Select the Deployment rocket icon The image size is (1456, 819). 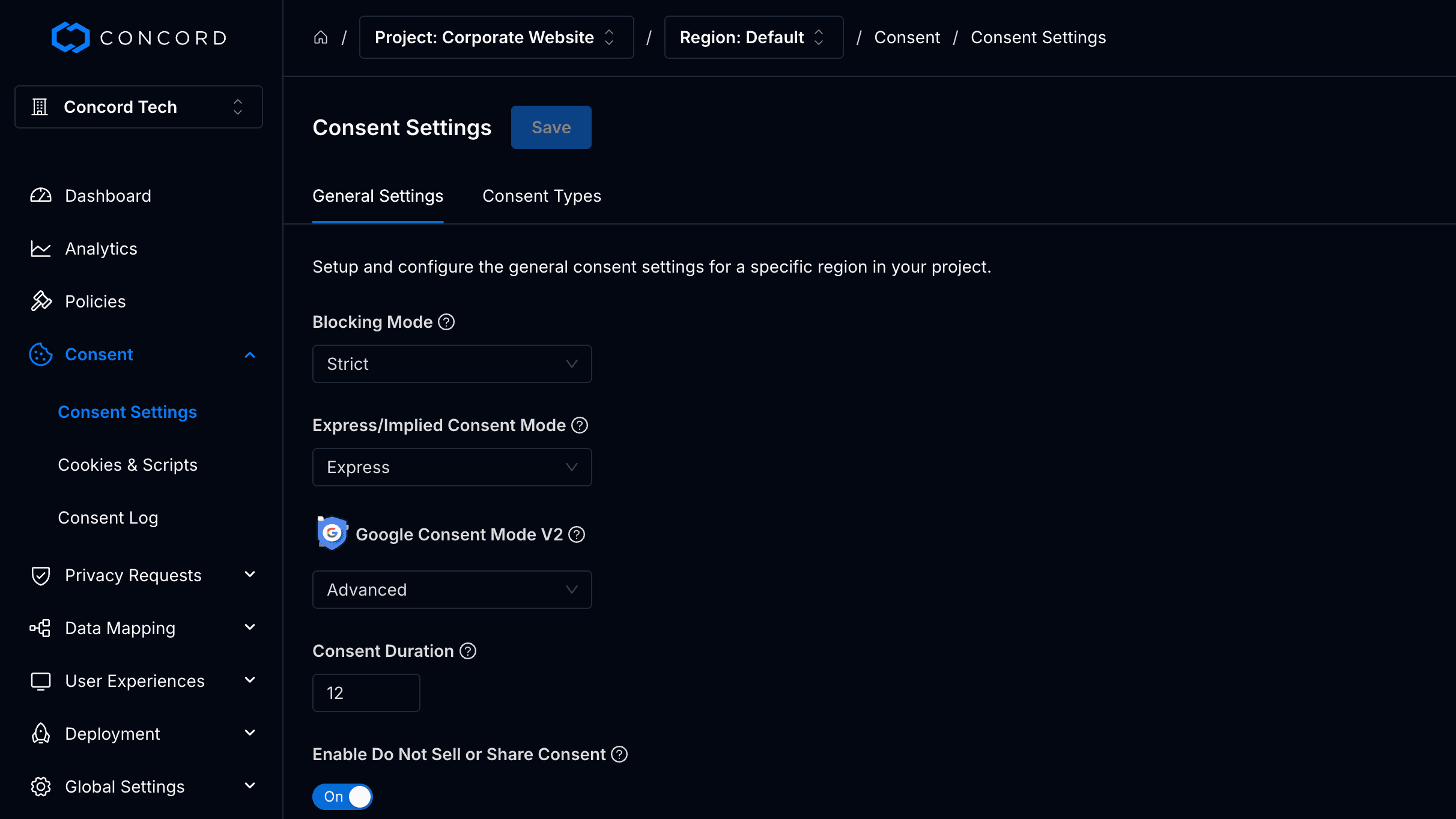pos(40,733)
